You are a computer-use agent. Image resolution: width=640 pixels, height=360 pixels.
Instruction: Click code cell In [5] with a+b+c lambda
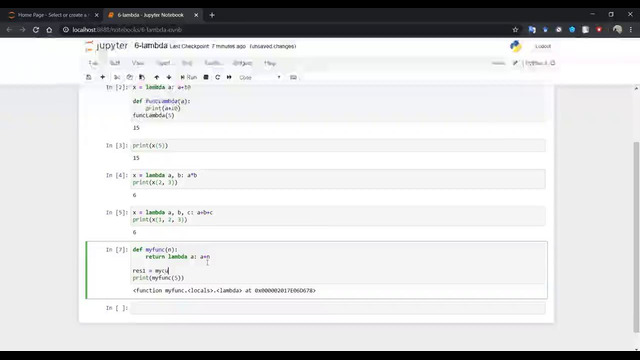(x=338, y=216)
